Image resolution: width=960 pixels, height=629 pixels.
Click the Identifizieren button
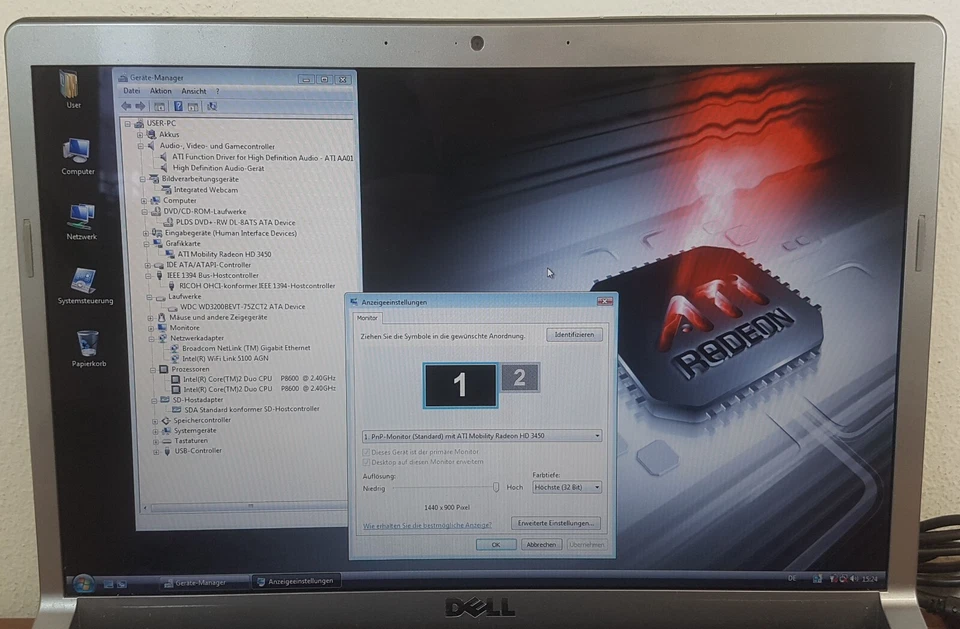573,335
